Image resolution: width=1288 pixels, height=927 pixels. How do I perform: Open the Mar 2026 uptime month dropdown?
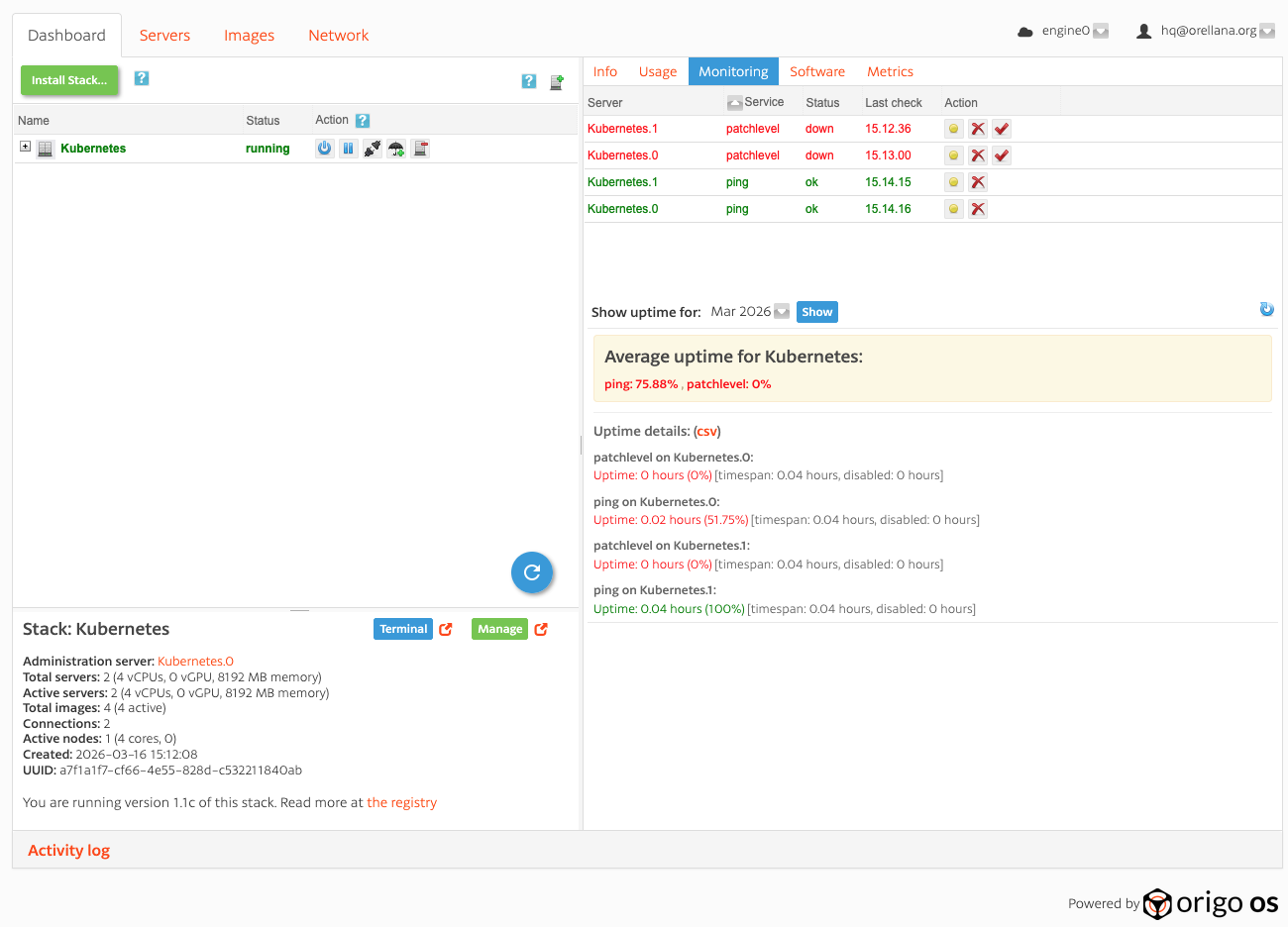[x=782, y=312]
